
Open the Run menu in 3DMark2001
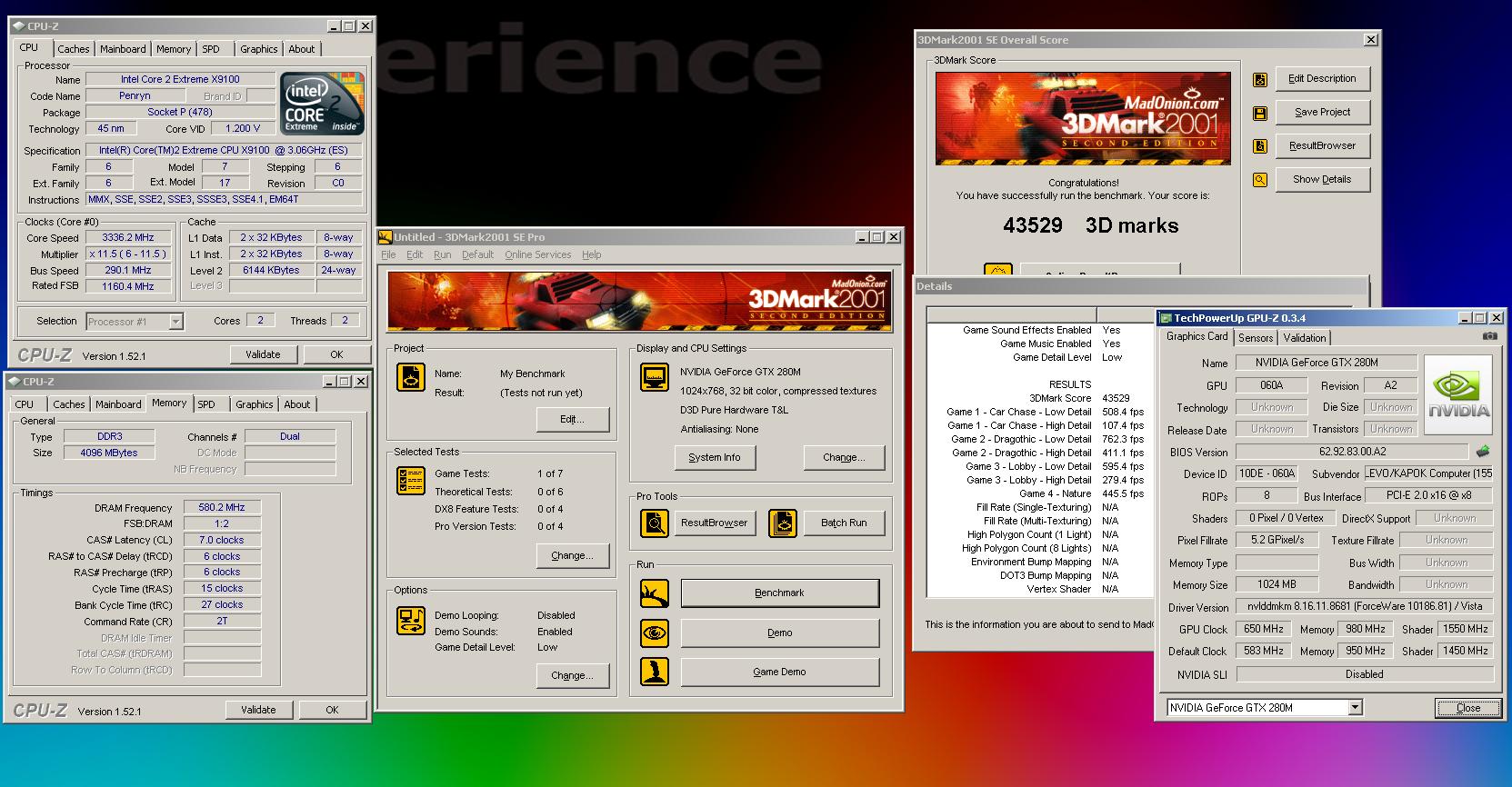442,254
